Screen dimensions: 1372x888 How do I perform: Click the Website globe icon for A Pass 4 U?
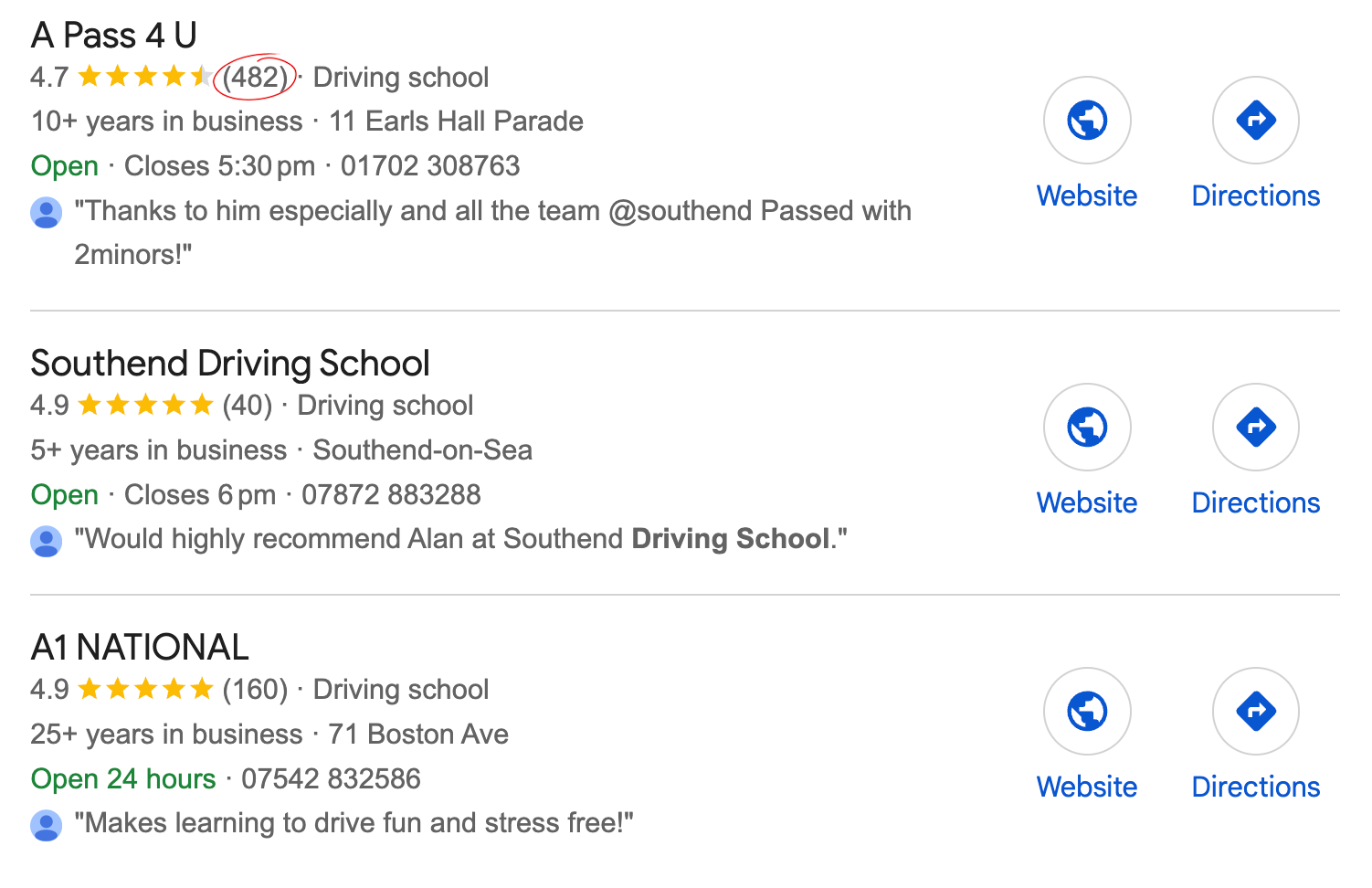point(1087,120)
